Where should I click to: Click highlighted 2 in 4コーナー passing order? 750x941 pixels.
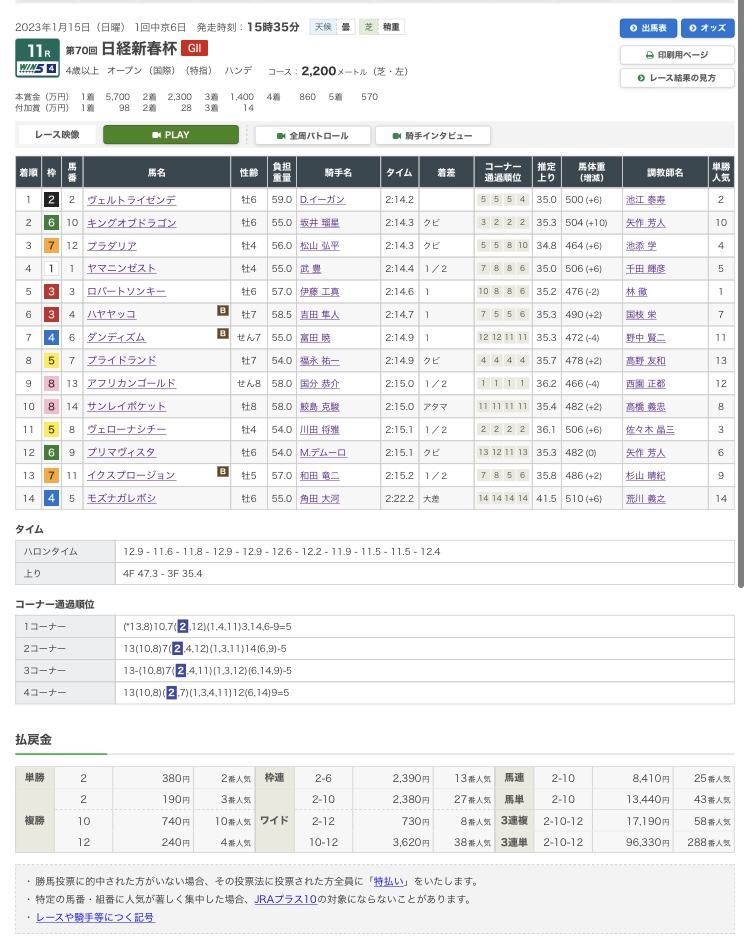[x=172, y=693]
